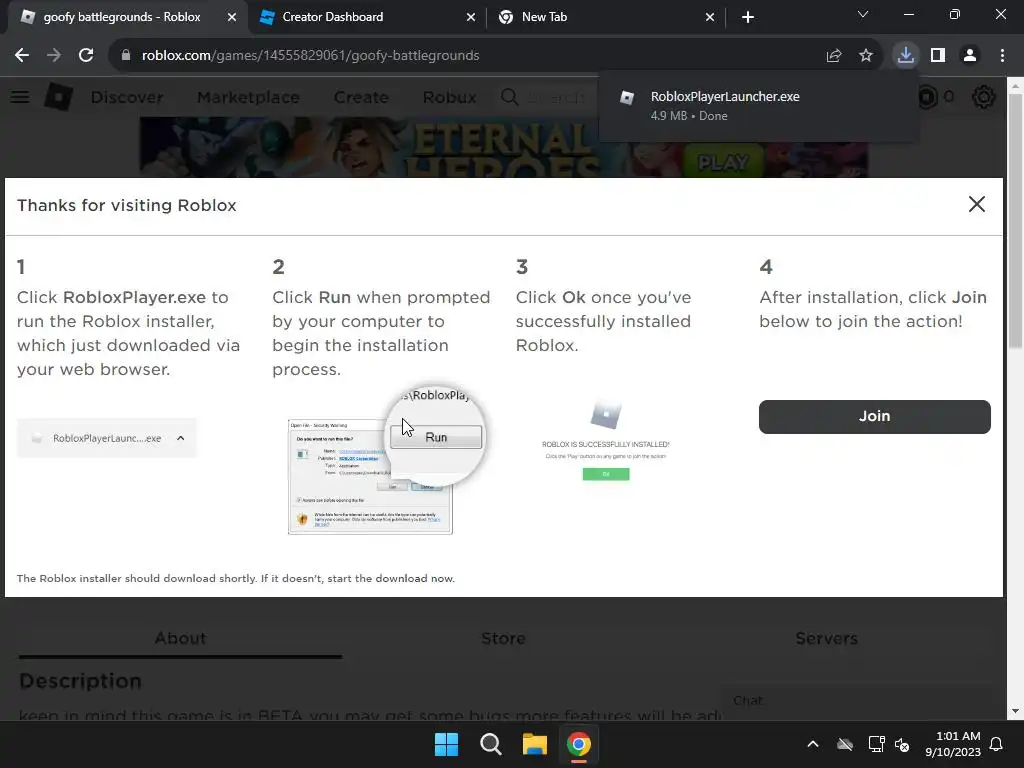Click the Roblox logo home icon
Image resolution: width=1024 pixels, height=768 pixels.
(x=59, y=97)
